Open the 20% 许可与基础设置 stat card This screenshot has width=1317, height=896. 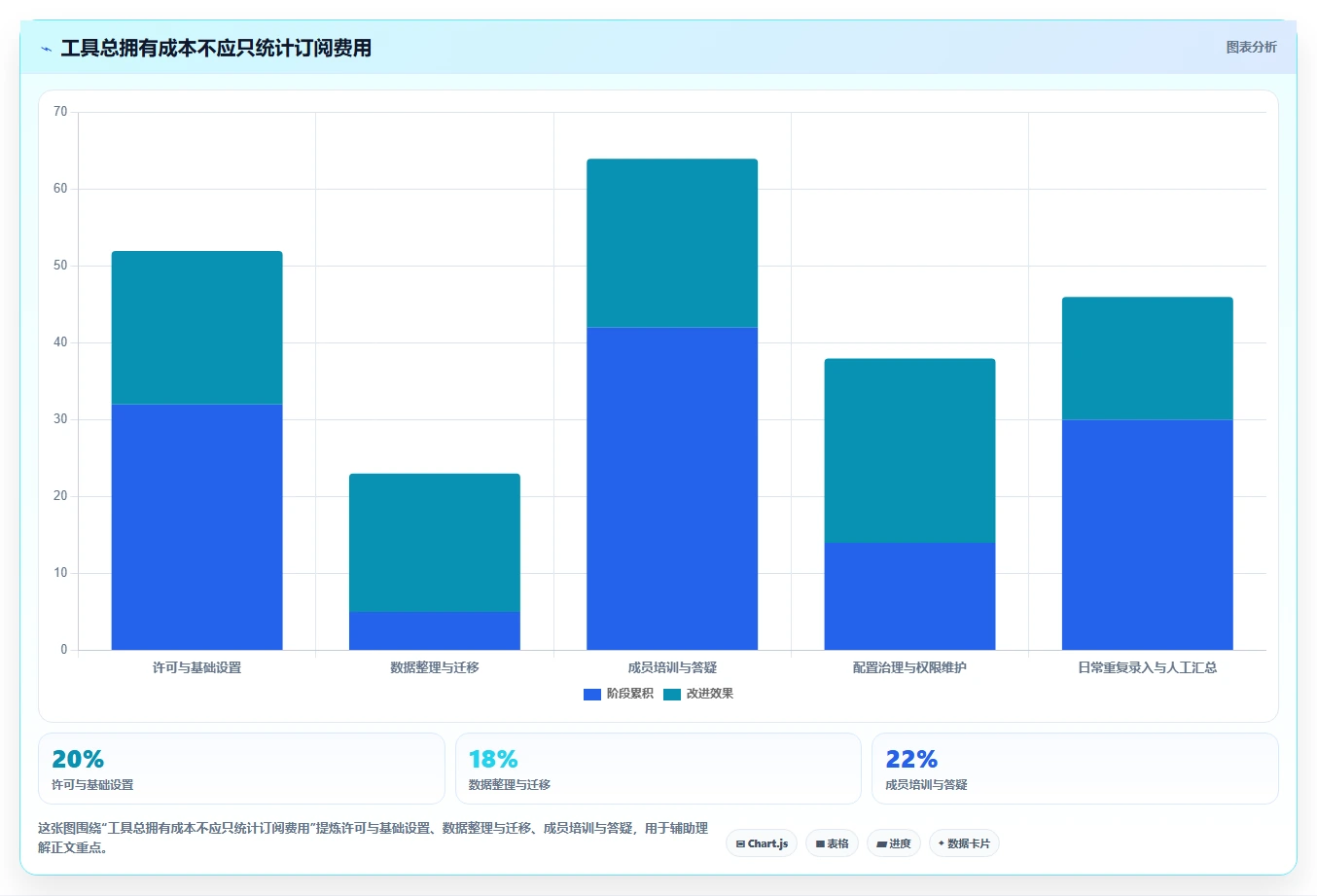[x=241, y=769]
